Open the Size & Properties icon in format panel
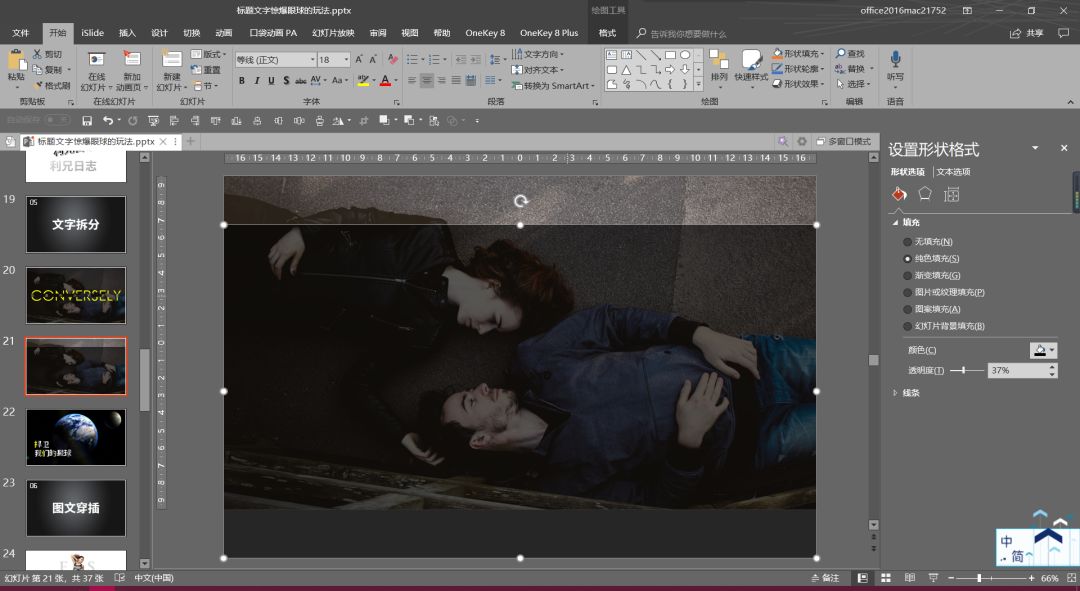 pos(952,194)
